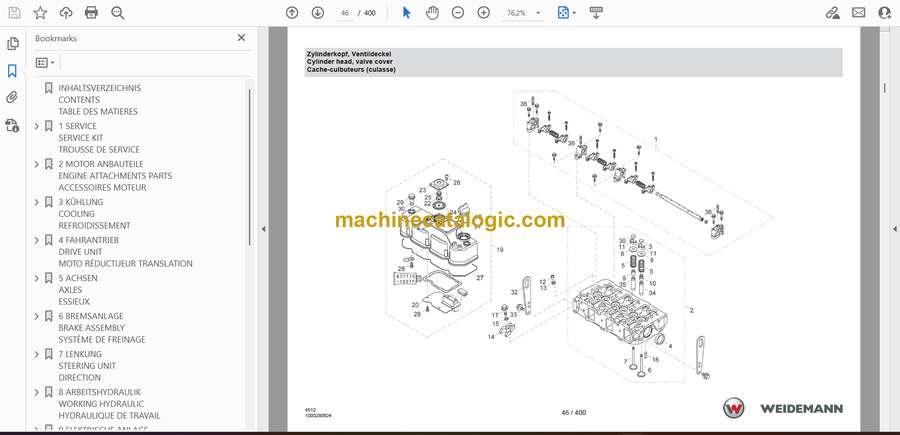The width and height of the screenshot is (900, 435).
Task: Zoom in with the plus button
Action: (484, 13)
